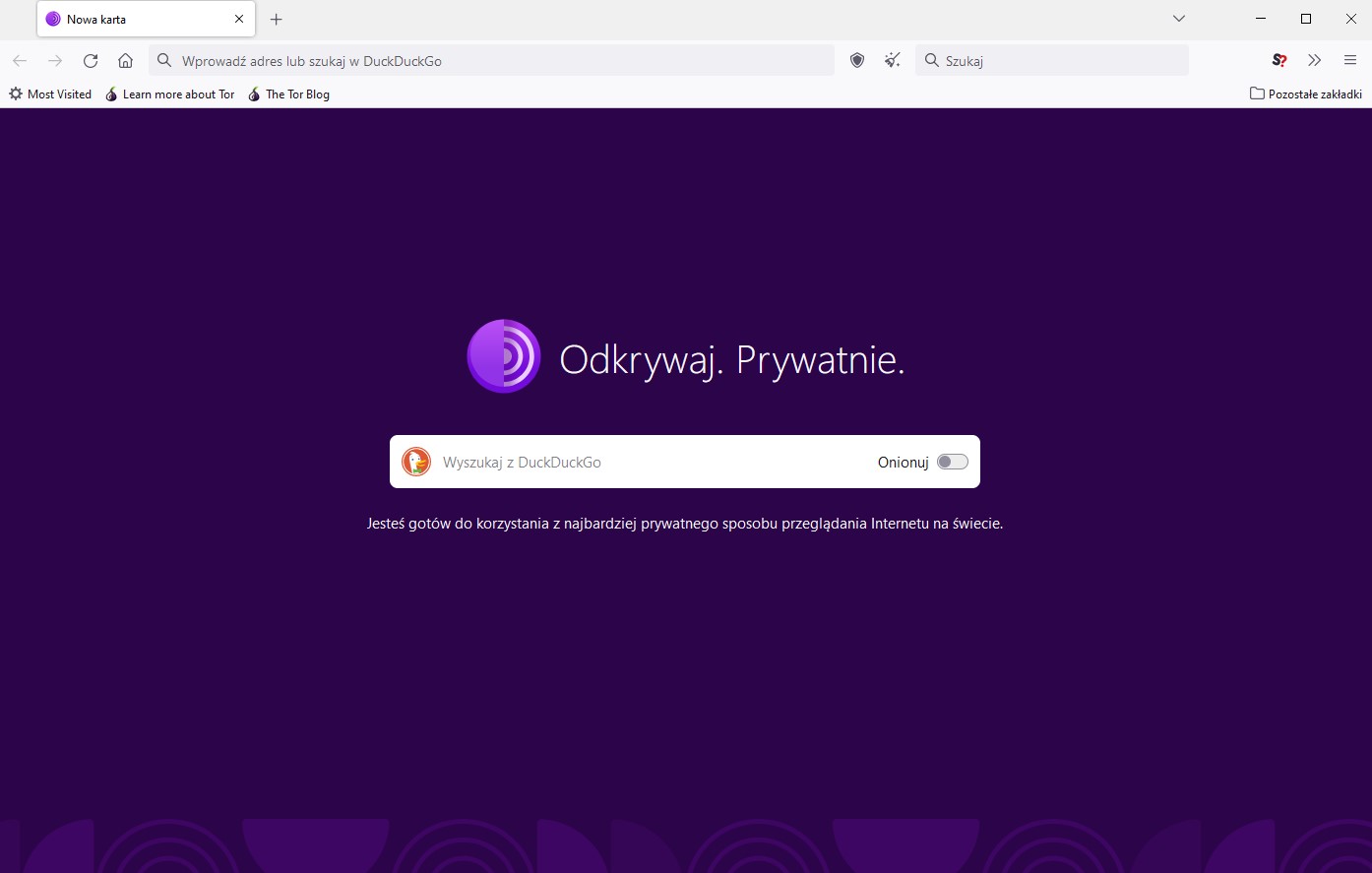Image resolution: width=1372 pixels, height=873 pixels.
Task: Click the back navigation arrow
Action: pyautogui.click(x=20, y=61)
